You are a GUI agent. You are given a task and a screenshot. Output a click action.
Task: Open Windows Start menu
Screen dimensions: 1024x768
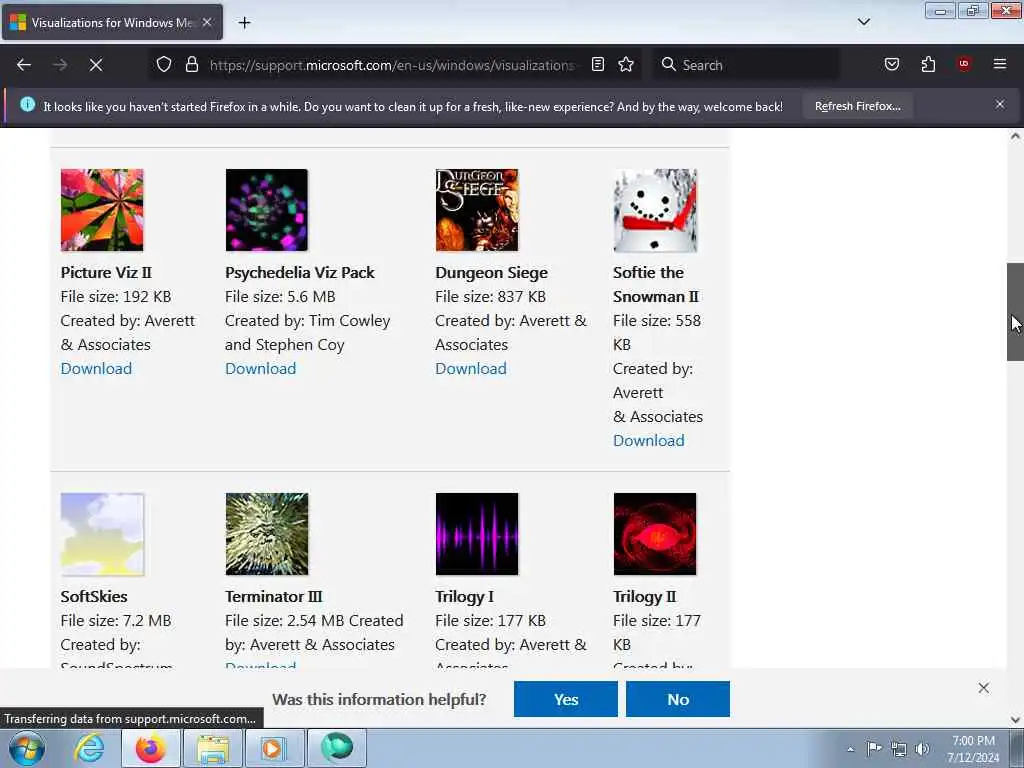click(26, 748)
